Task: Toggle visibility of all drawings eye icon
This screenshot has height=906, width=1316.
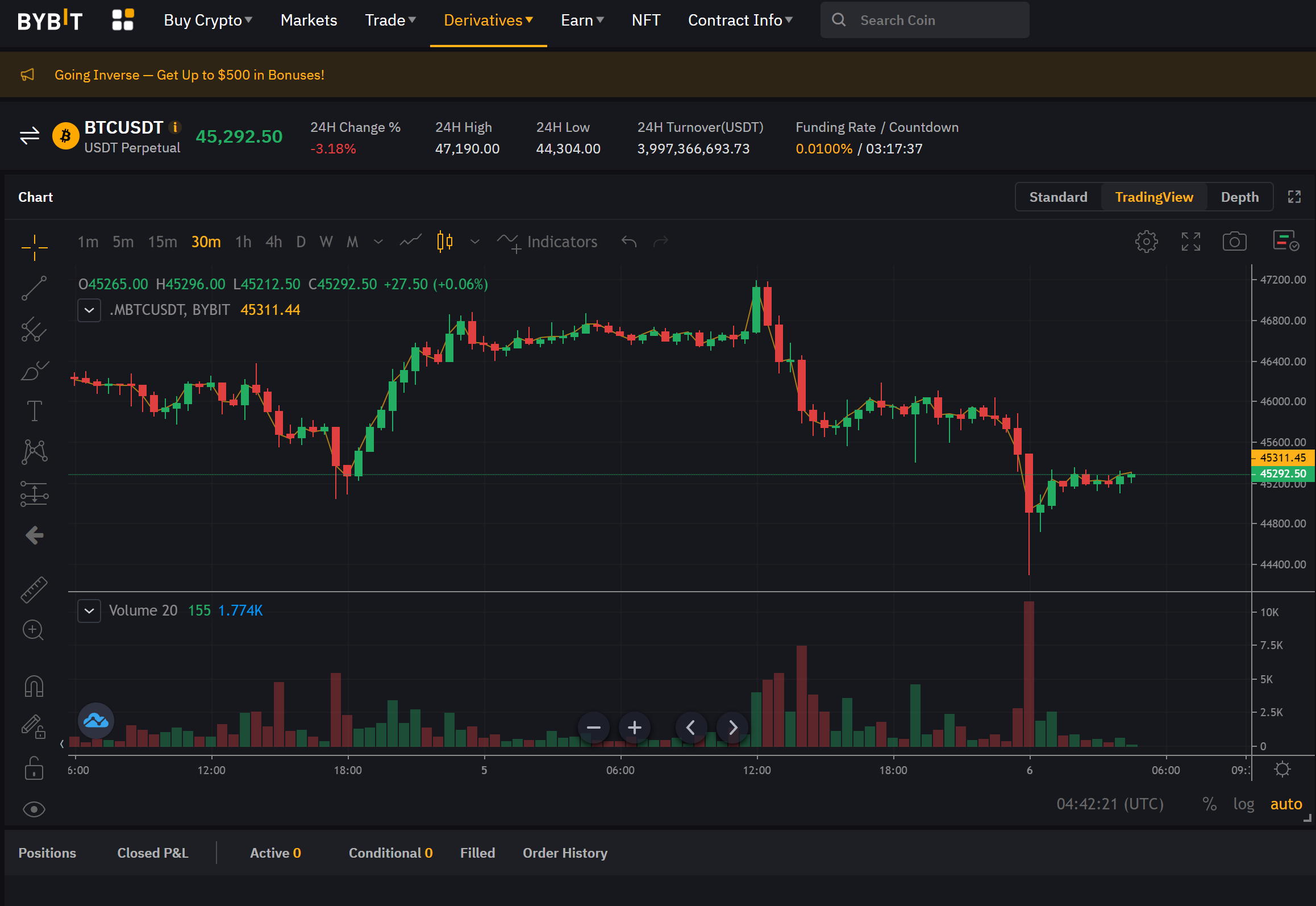Action: pos(34,809)
